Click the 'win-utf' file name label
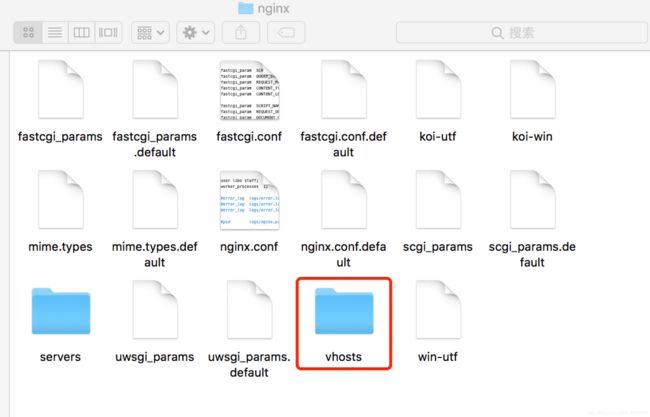650x417 pixels. [x=438, y=357]
